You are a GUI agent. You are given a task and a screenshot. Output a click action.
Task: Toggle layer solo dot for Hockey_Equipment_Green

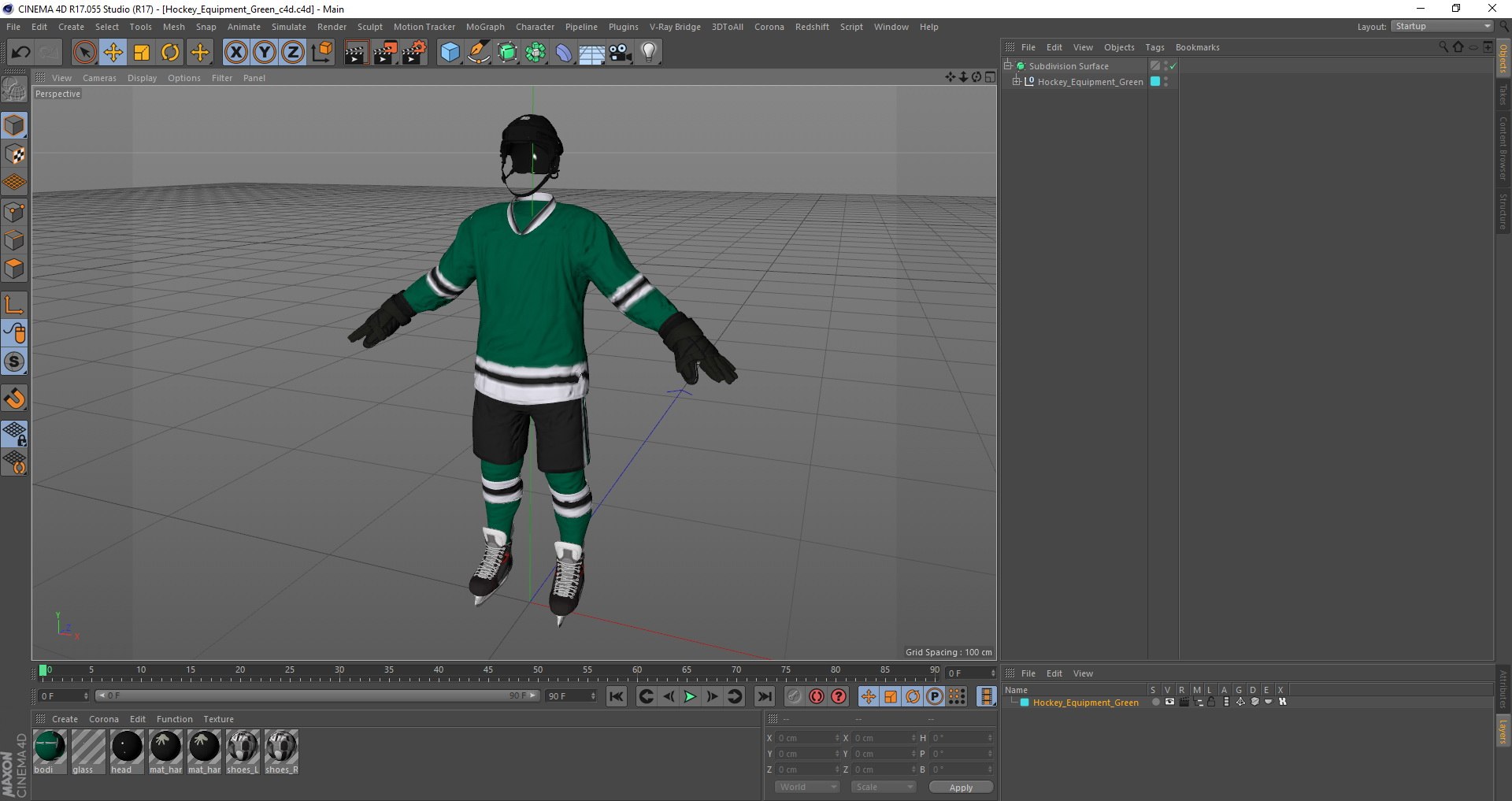tap(1155, 703)
